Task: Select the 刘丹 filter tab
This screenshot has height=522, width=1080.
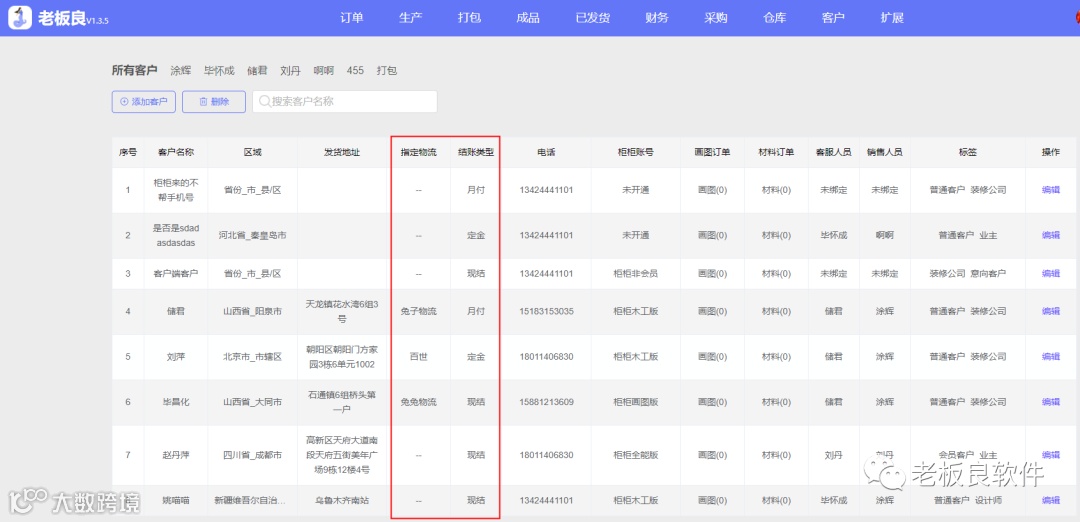Action: [x=290, y=70]
